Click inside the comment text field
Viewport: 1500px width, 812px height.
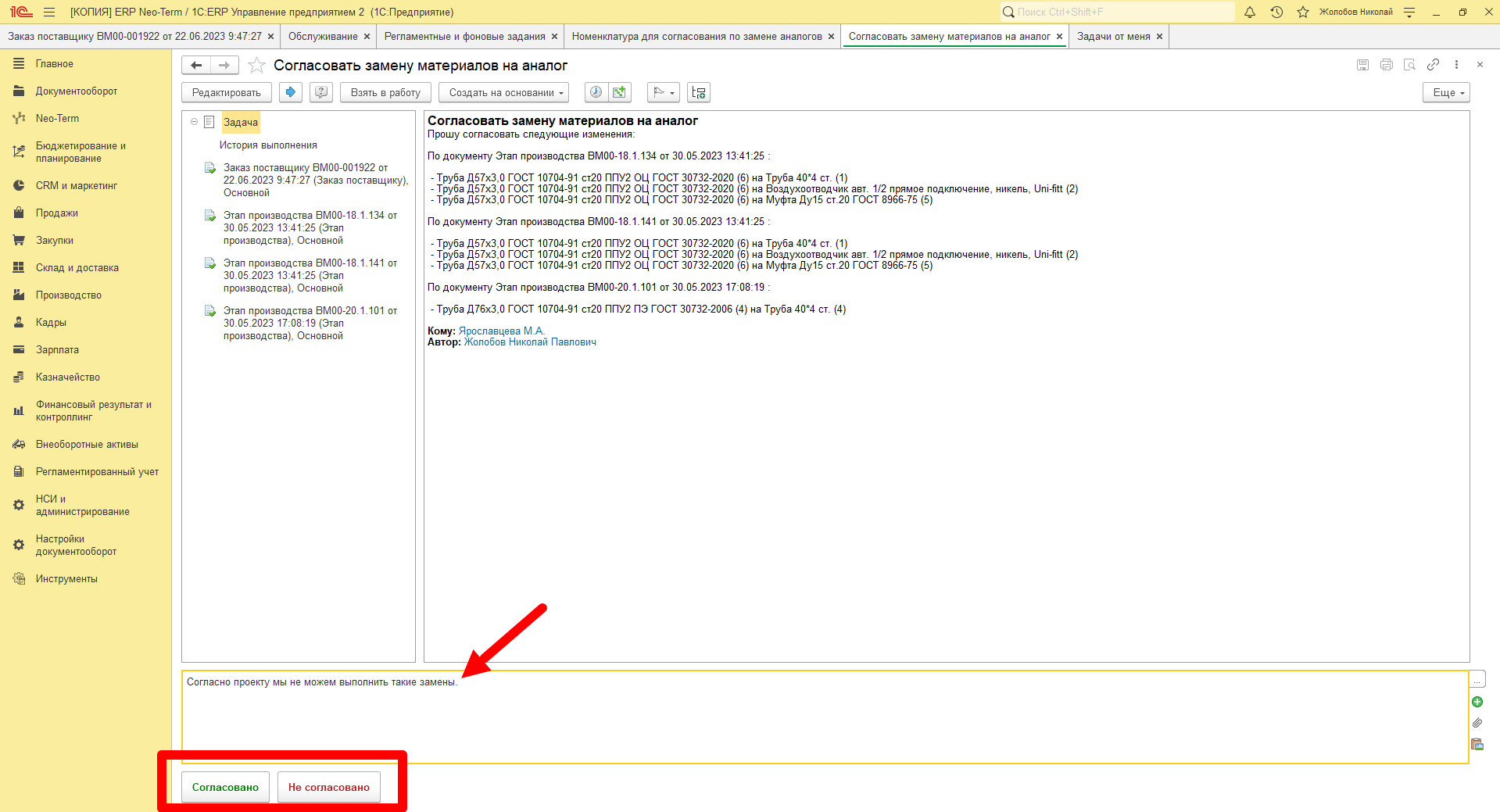(825, 717)
